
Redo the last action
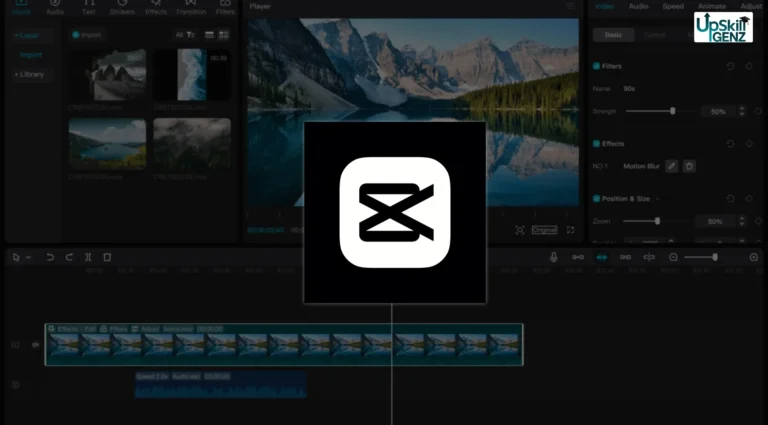click(69, 258)
